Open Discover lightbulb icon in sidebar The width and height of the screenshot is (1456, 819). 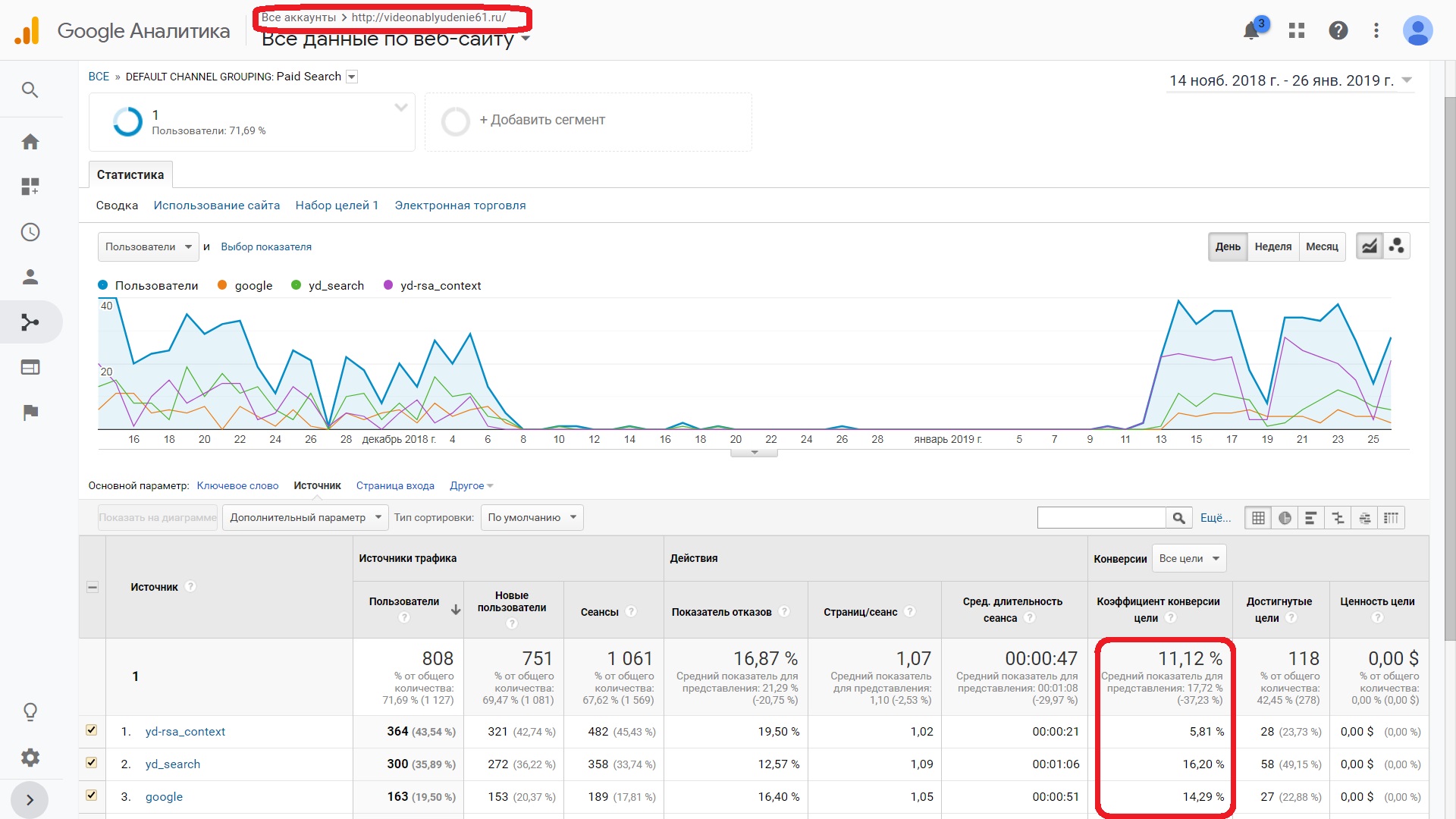tap(30, 712)
